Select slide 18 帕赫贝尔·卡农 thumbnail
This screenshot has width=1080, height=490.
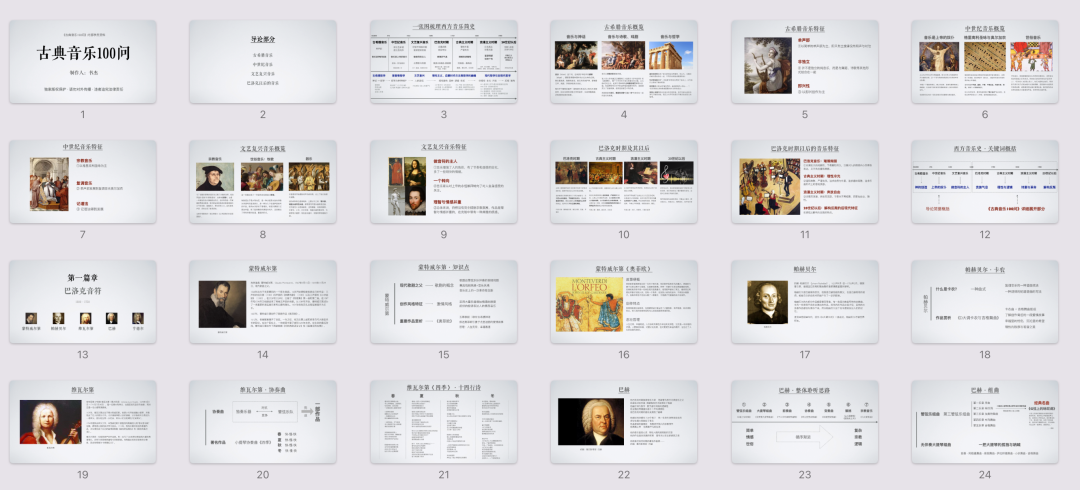pyautogui.click(x=985, y=302)
